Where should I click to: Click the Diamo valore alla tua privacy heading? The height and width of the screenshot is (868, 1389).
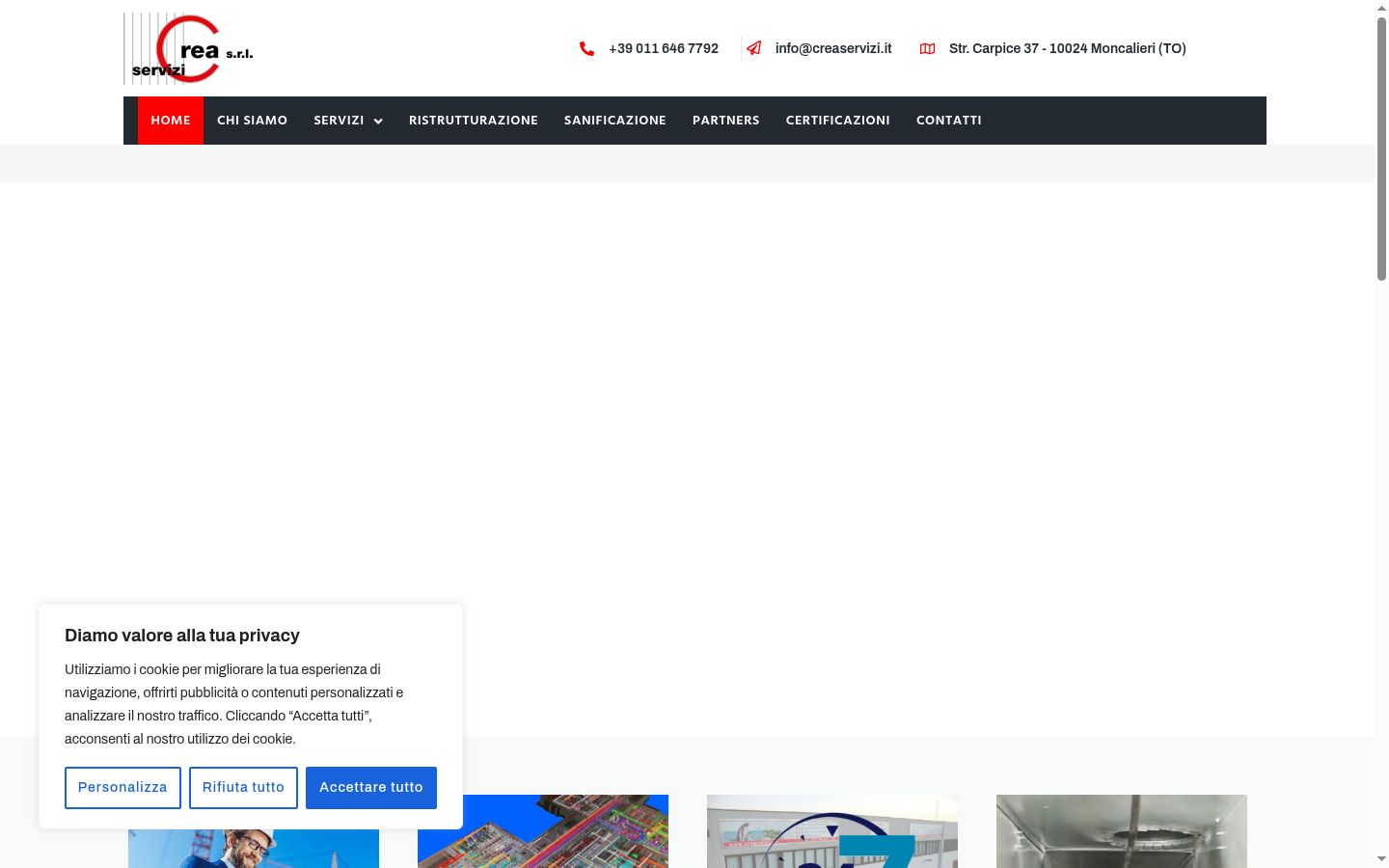(182, 636)
